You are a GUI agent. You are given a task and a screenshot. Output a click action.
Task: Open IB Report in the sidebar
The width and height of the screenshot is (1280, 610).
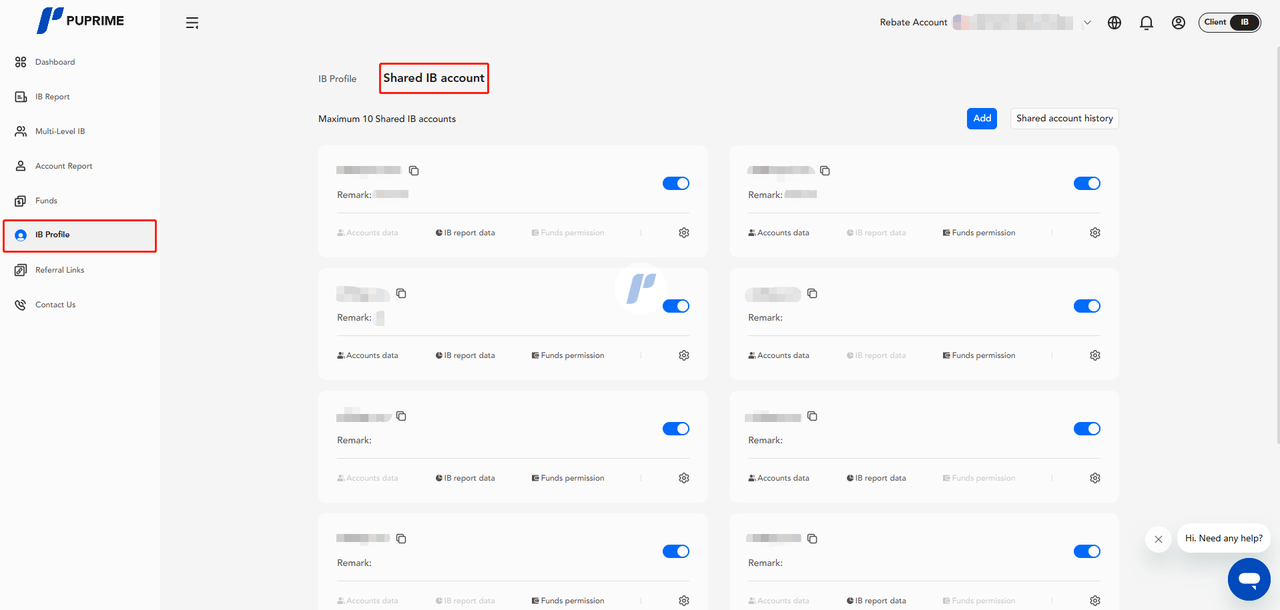click(52, 97)
